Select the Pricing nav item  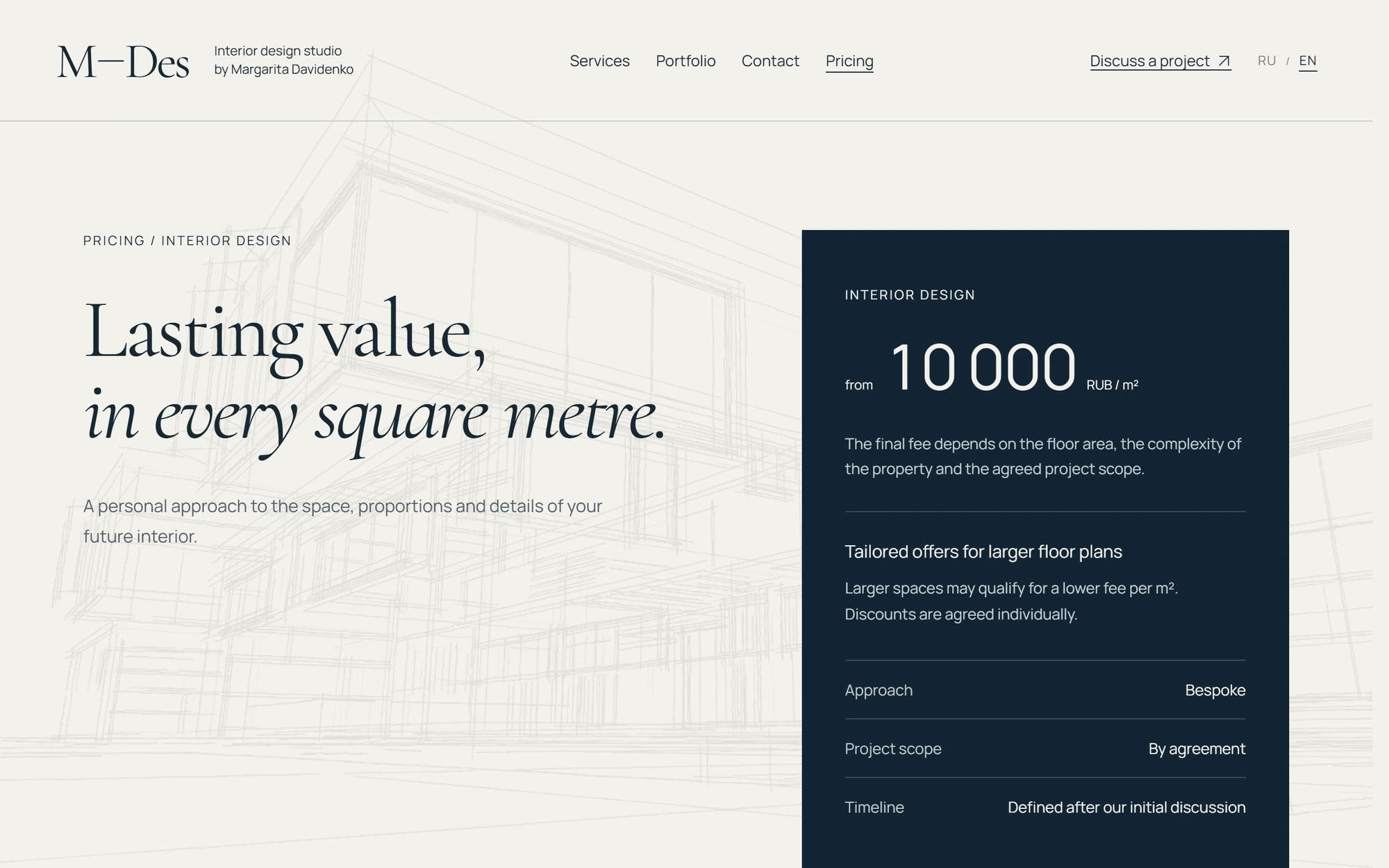coord(849,61)
